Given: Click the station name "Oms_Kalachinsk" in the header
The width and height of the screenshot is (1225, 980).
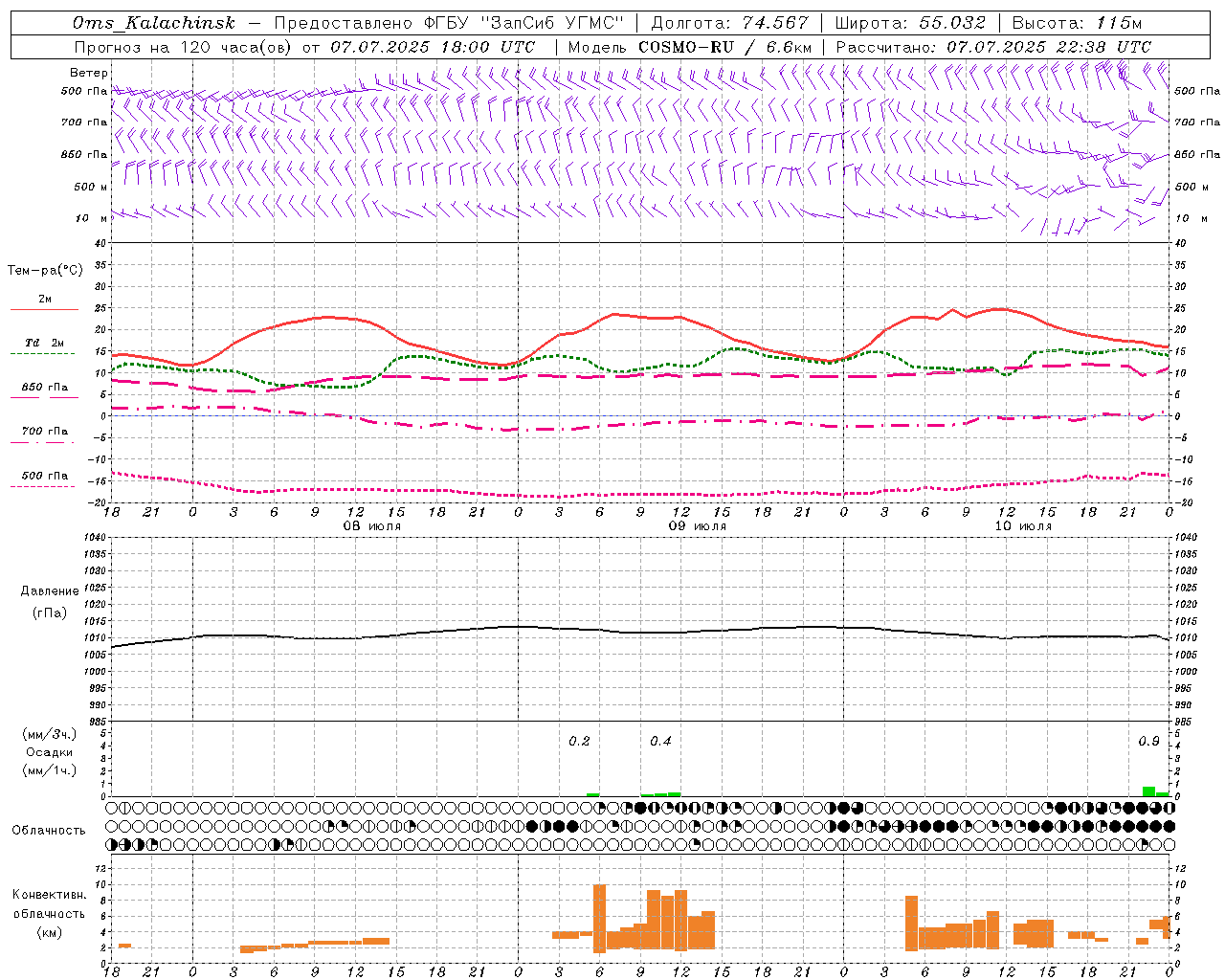Looking at the screenshot, I should click(153, 23).
